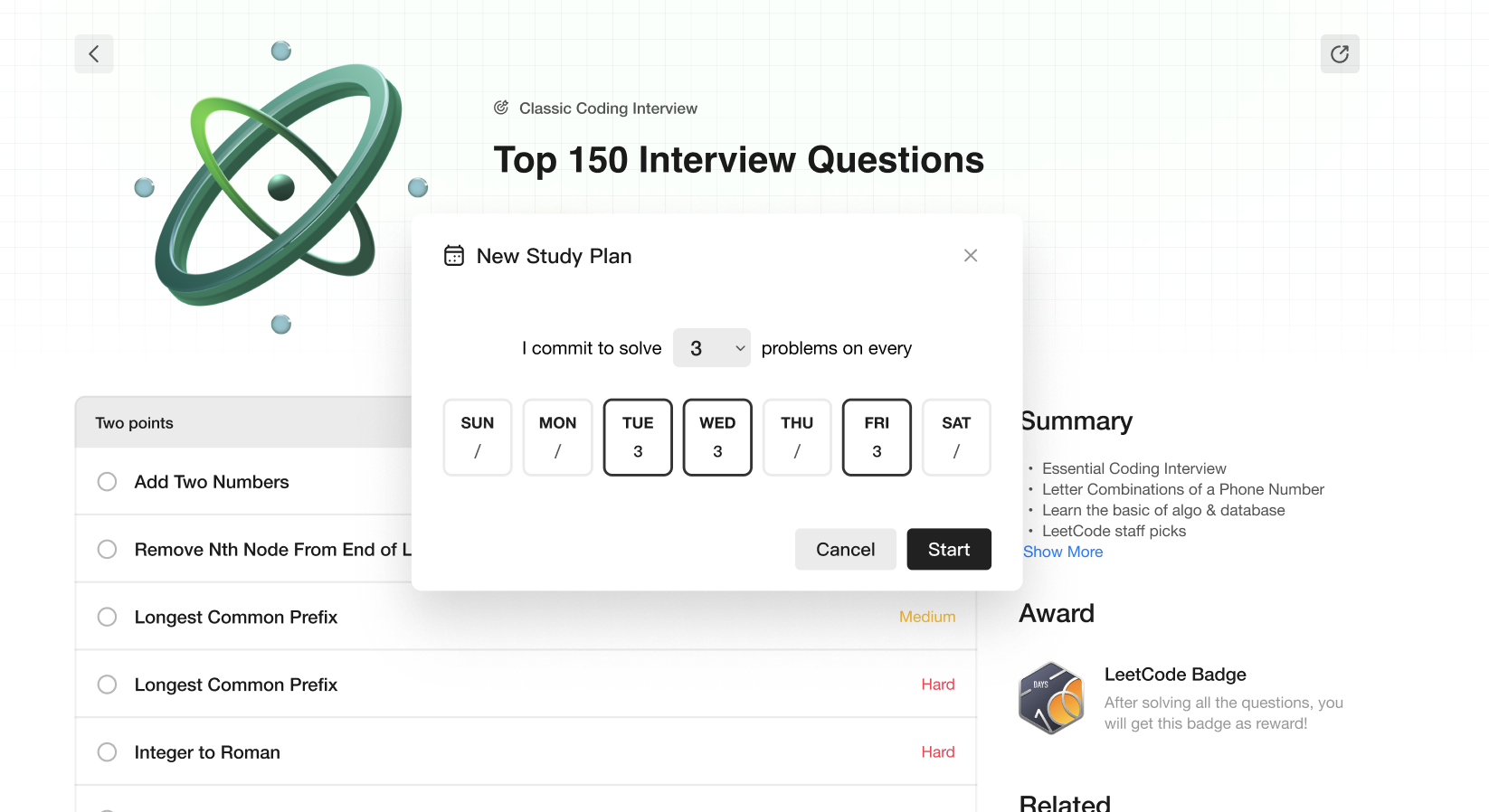Enable THU as a study day
The height and width of the screenshot is (812, 1489).
pos(797,438)
